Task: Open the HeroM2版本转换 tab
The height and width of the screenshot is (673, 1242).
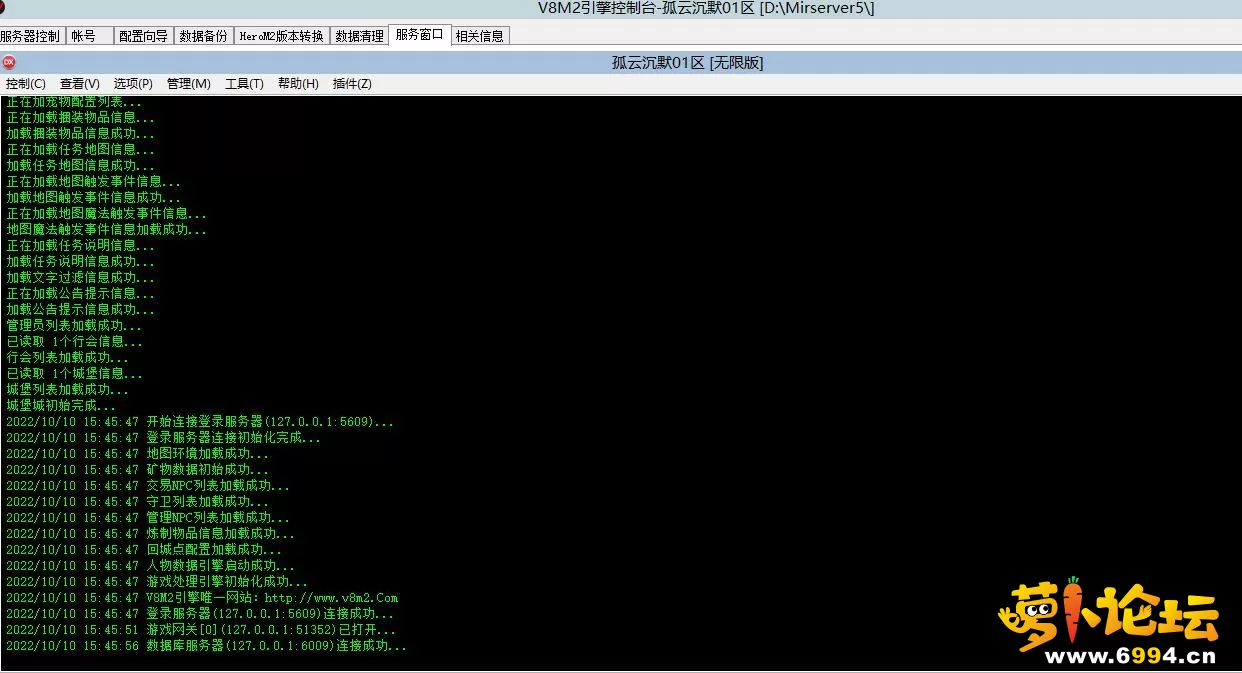Action: (281, 36)
